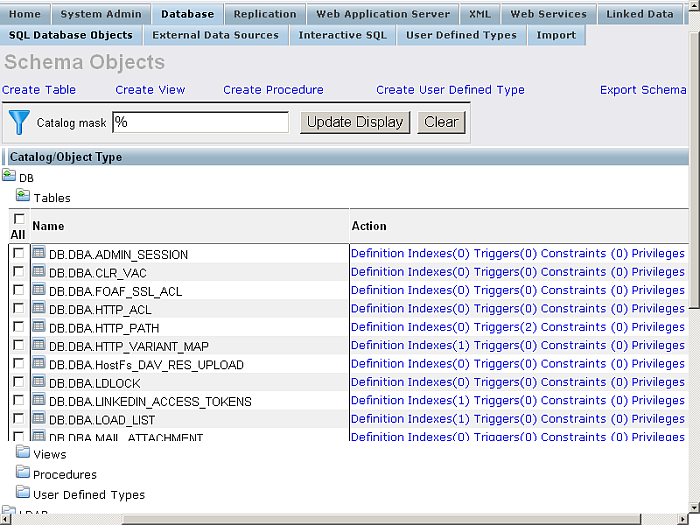Expand the Views folder
The image size is (700, 525).
click(23, 452)
